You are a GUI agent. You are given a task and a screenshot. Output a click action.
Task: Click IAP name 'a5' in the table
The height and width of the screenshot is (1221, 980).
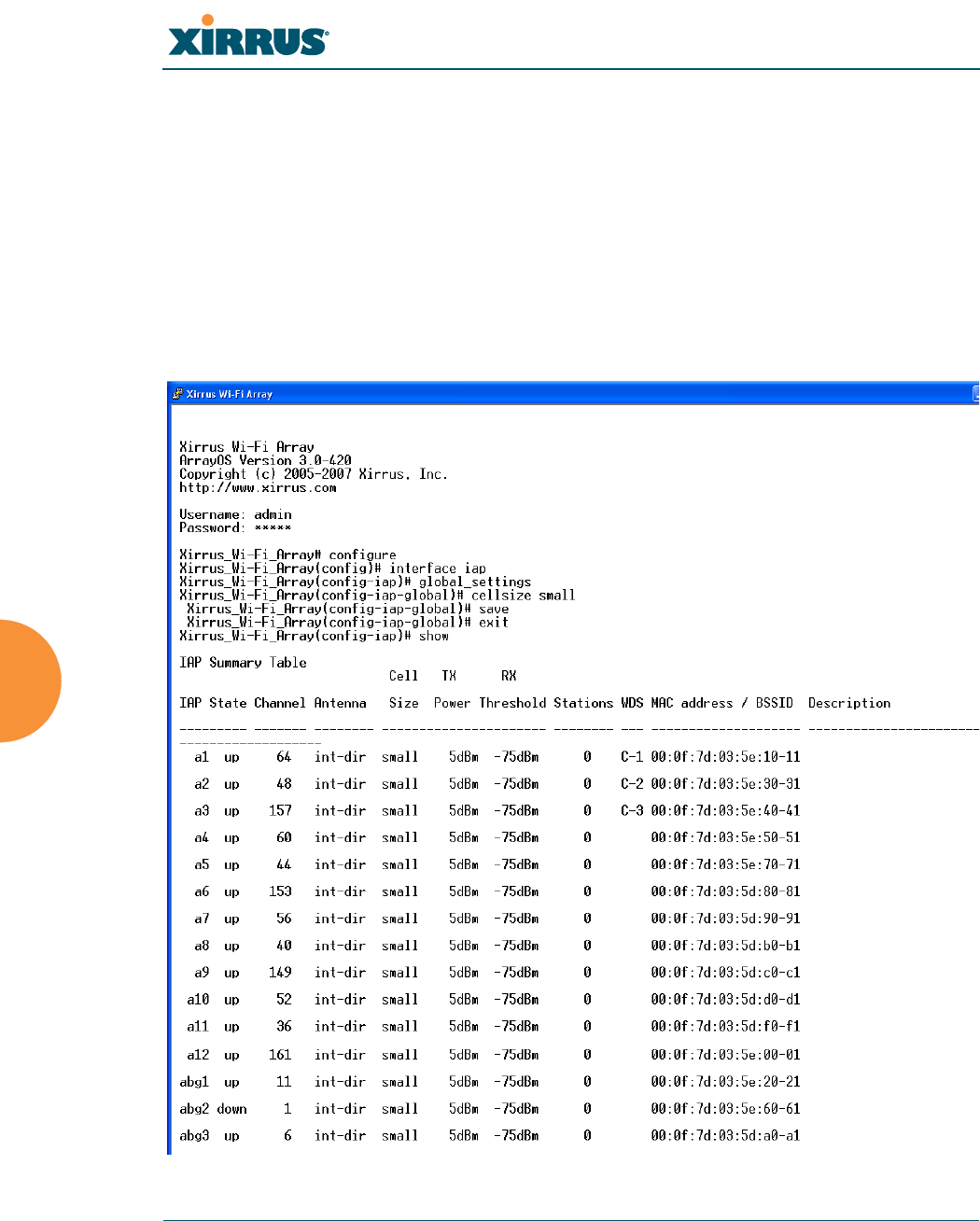coord(202,865)
